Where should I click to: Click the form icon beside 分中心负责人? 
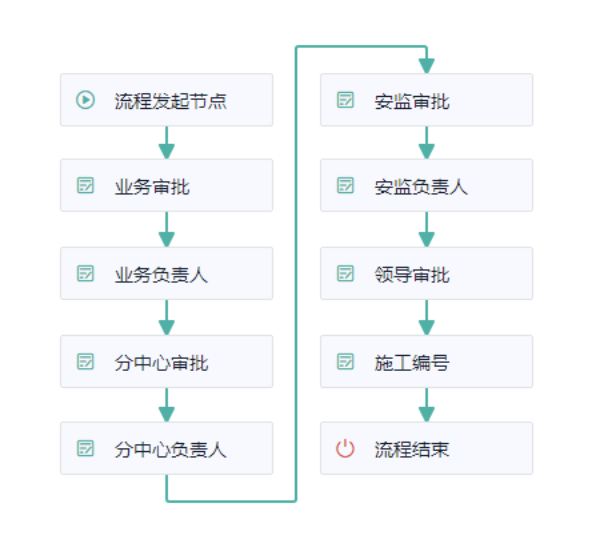86,449
